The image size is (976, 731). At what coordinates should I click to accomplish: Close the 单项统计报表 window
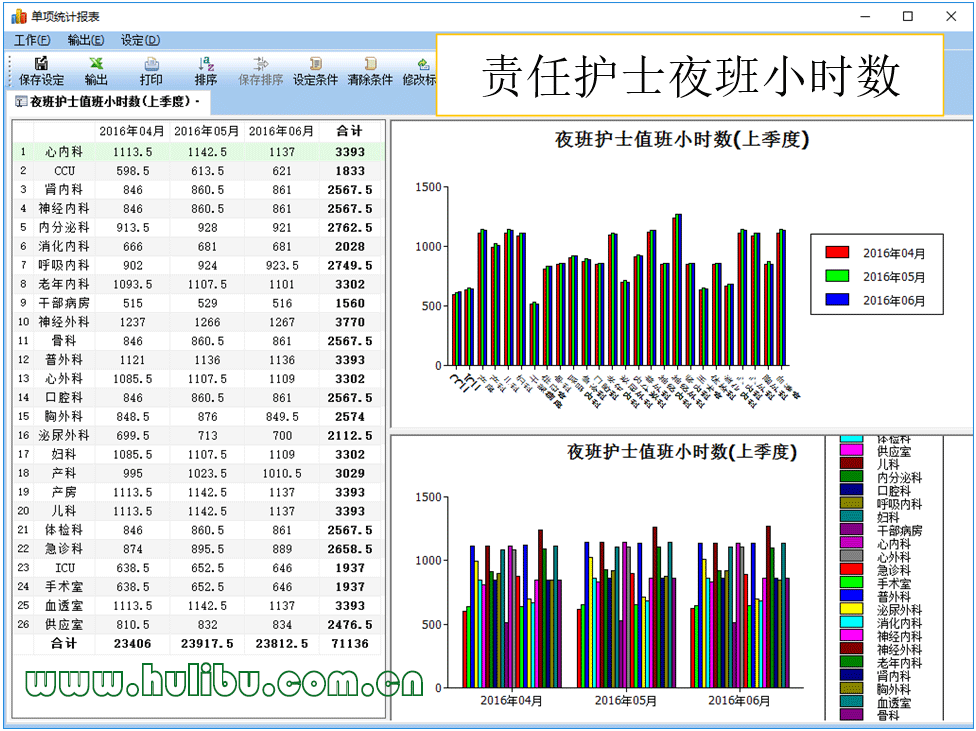point(950,16)
